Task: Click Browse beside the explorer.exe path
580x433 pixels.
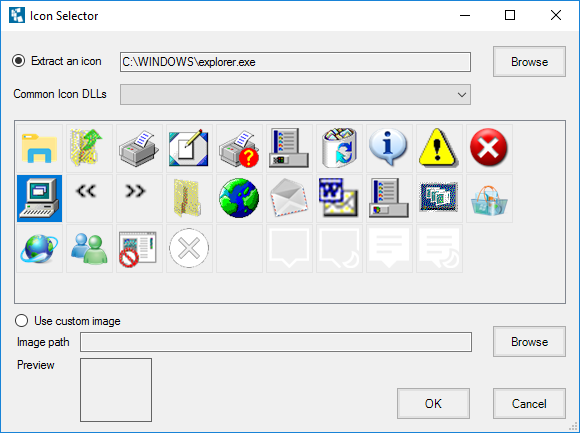Action: pyautogui.click(x=529, y=62)
